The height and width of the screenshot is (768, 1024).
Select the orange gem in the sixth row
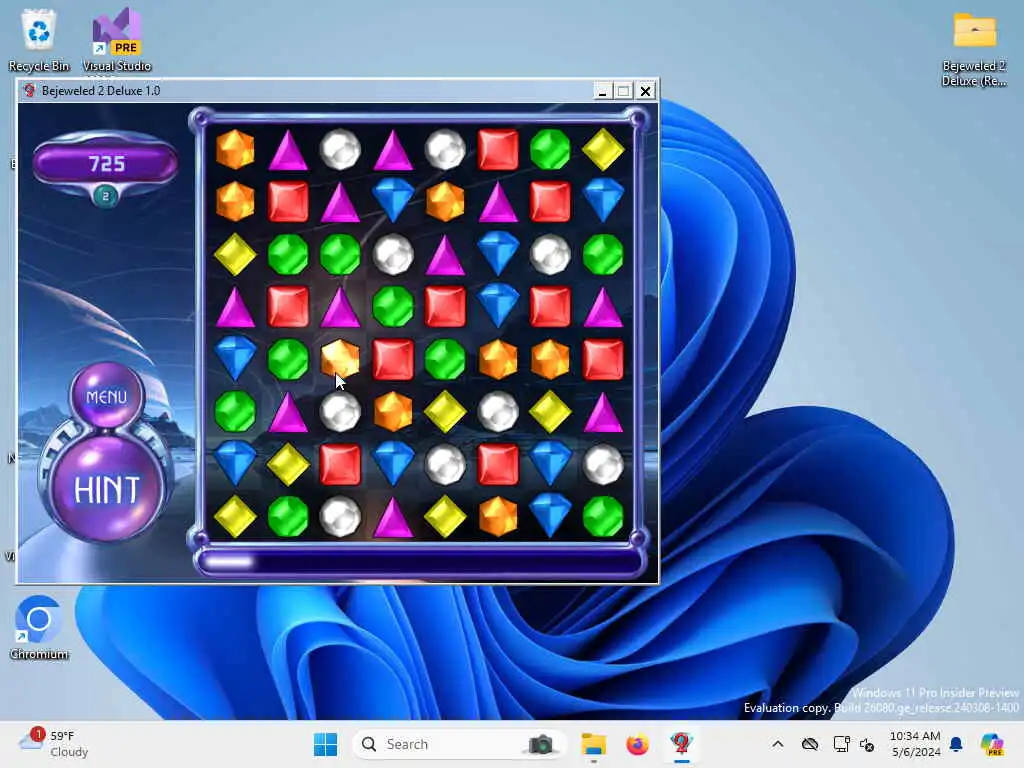(392, 411)
